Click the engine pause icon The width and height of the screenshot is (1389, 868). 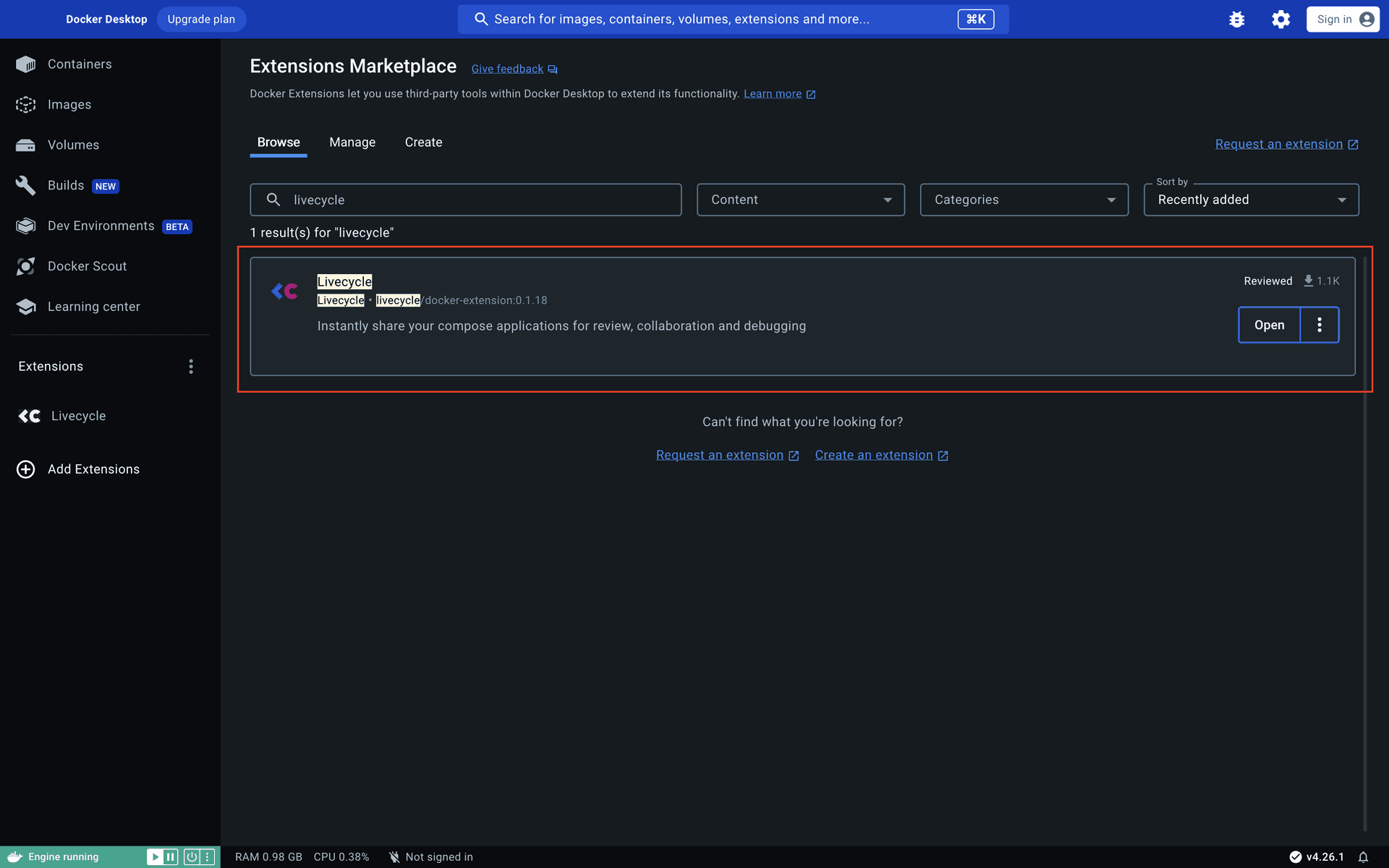(x=171, y=857)
